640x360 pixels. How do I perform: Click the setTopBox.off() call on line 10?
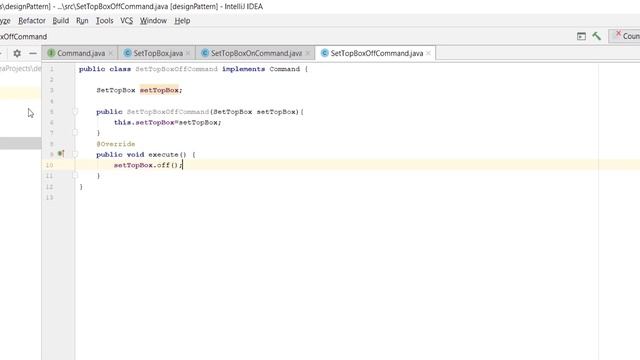click(x=148, y=165)
